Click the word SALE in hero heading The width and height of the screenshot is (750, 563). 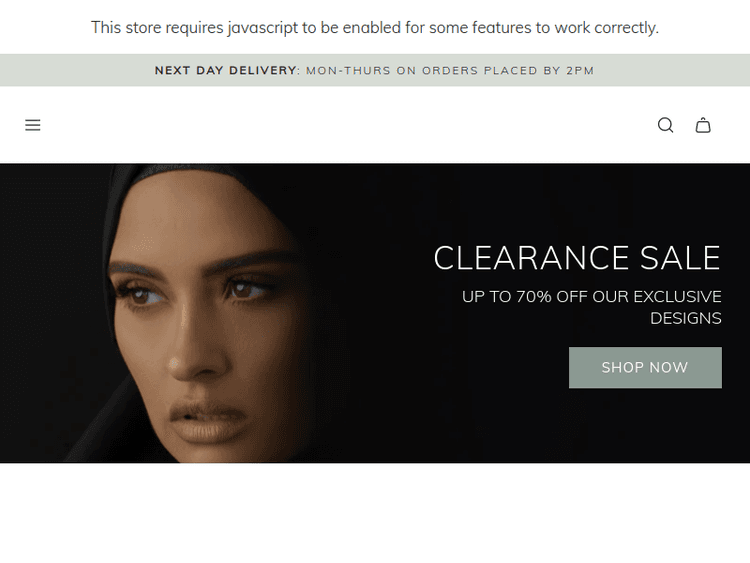click(x=680, y=258)
